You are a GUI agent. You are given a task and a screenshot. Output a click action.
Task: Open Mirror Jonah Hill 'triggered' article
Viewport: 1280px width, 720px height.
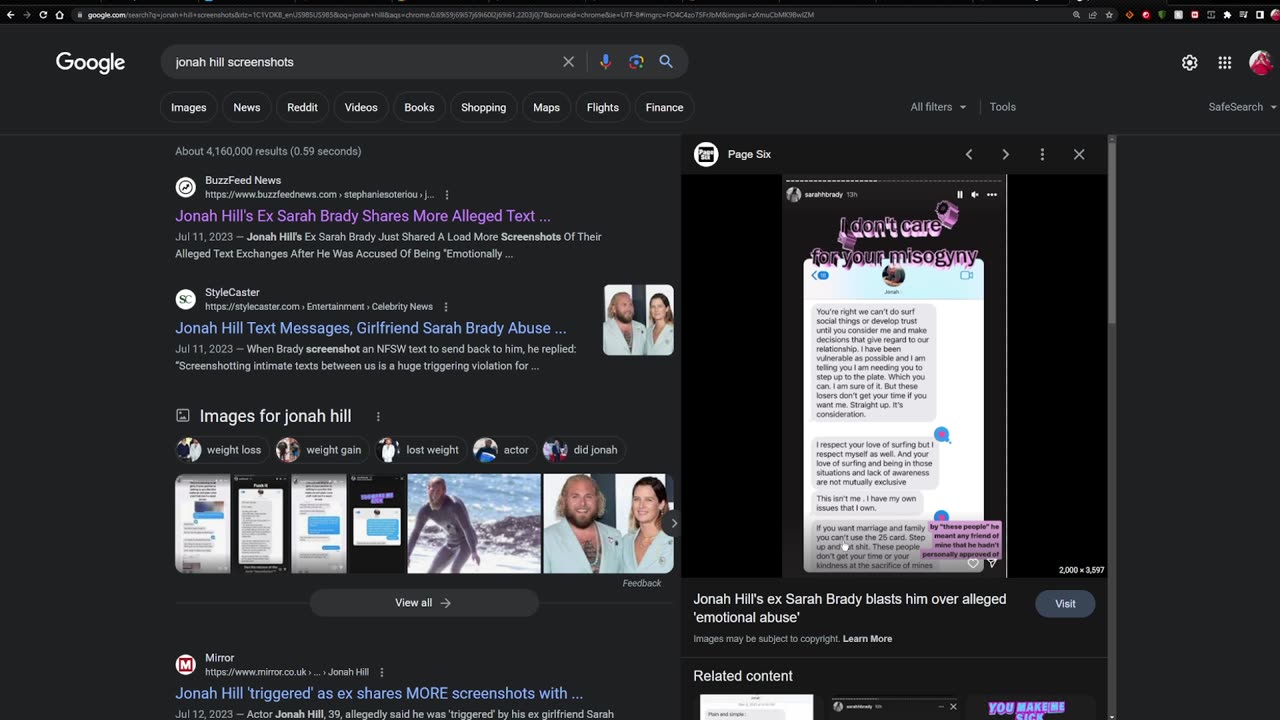(x=379, y=693)
